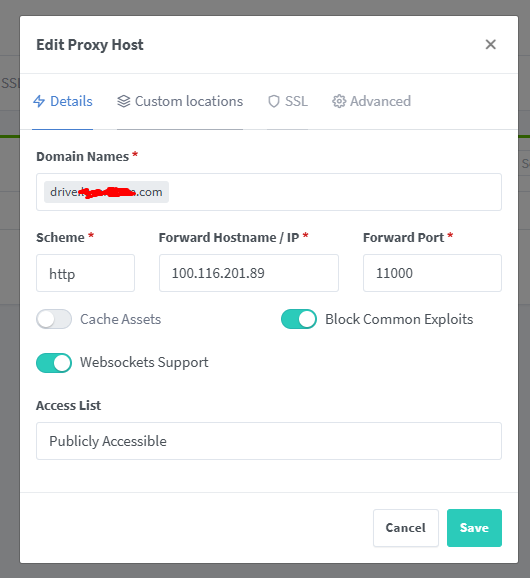Select the Details tab
530x578 pixels.
point(63,101)
